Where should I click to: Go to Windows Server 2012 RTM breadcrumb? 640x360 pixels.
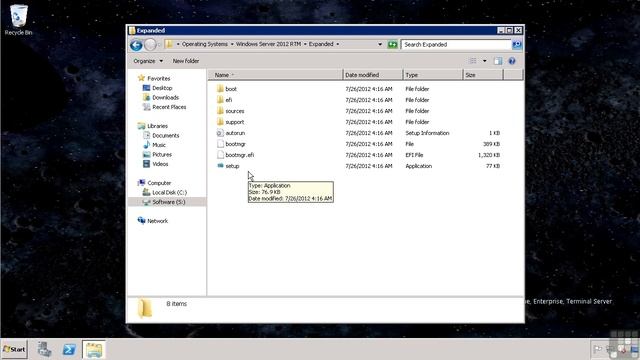(268, 44)
